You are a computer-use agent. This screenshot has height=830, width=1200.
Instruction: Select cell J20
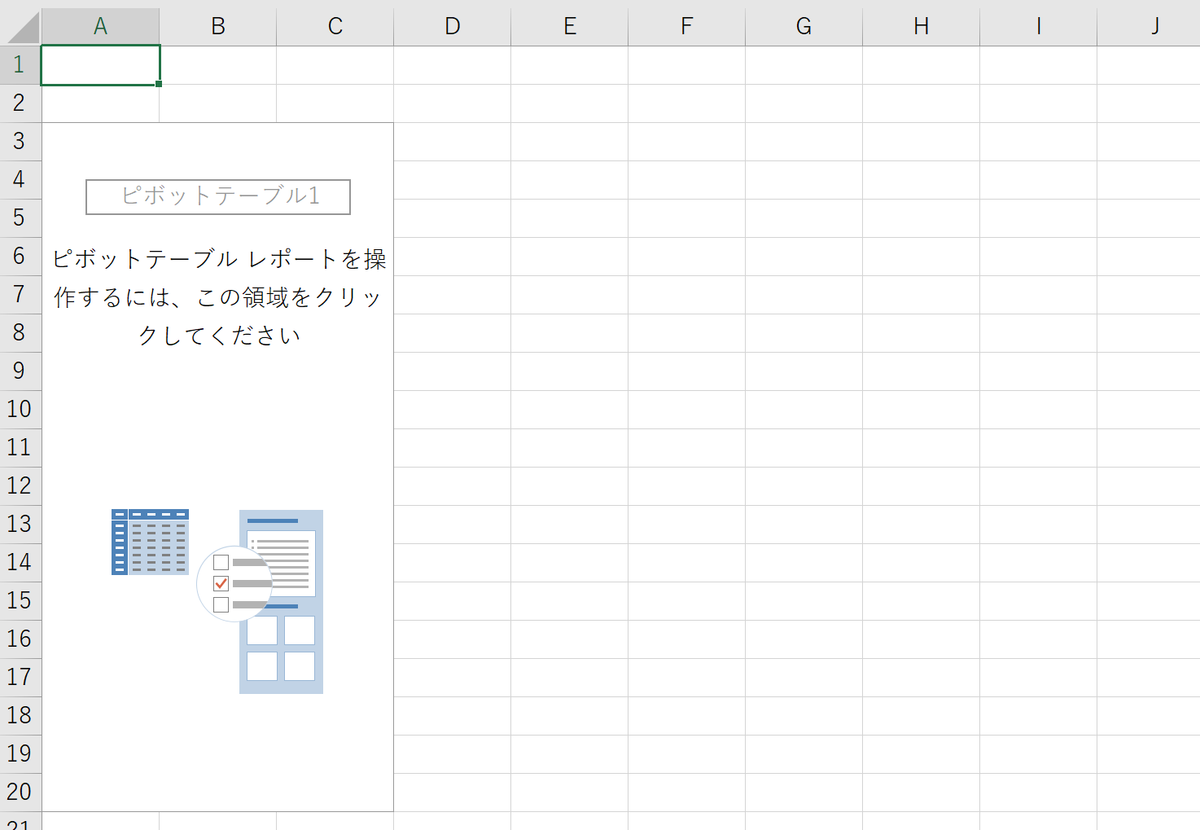pyautogui.click(x=1149, y=791)
